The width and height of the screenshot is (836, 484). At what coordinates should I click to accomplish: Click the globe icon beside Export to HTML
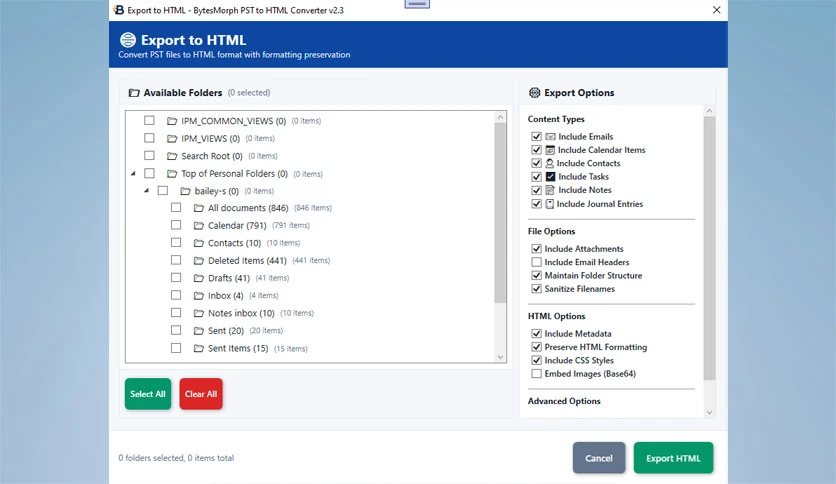click(x=128, y=40)
